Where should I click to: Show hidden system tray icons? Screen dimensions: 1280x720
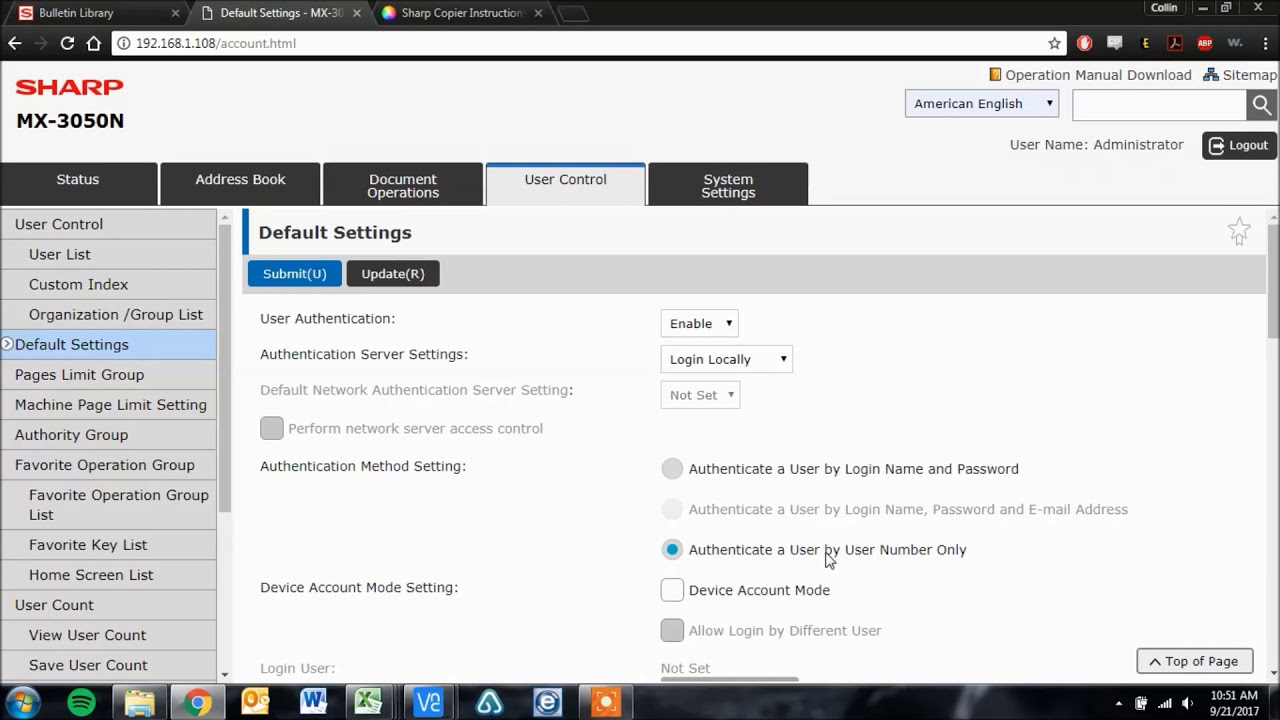point(1118,703)
